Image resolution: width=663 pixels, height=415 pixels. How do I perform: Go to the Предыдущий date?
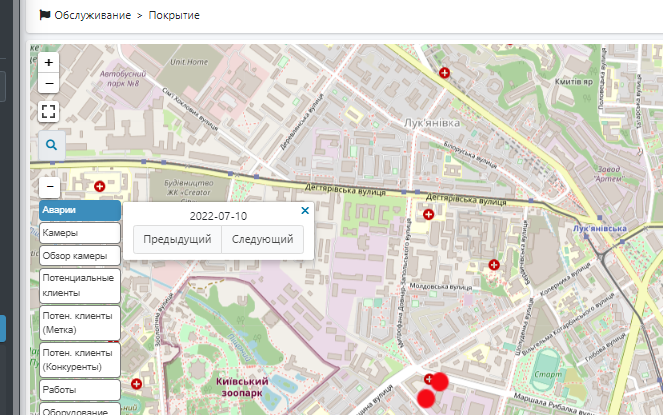tap(177, 240)
